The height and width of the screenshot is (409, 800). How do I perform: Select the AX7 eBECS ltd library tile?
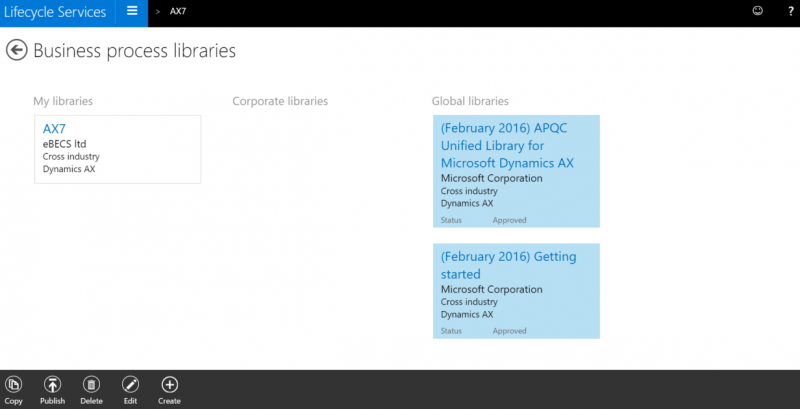(x=118, y=149)
